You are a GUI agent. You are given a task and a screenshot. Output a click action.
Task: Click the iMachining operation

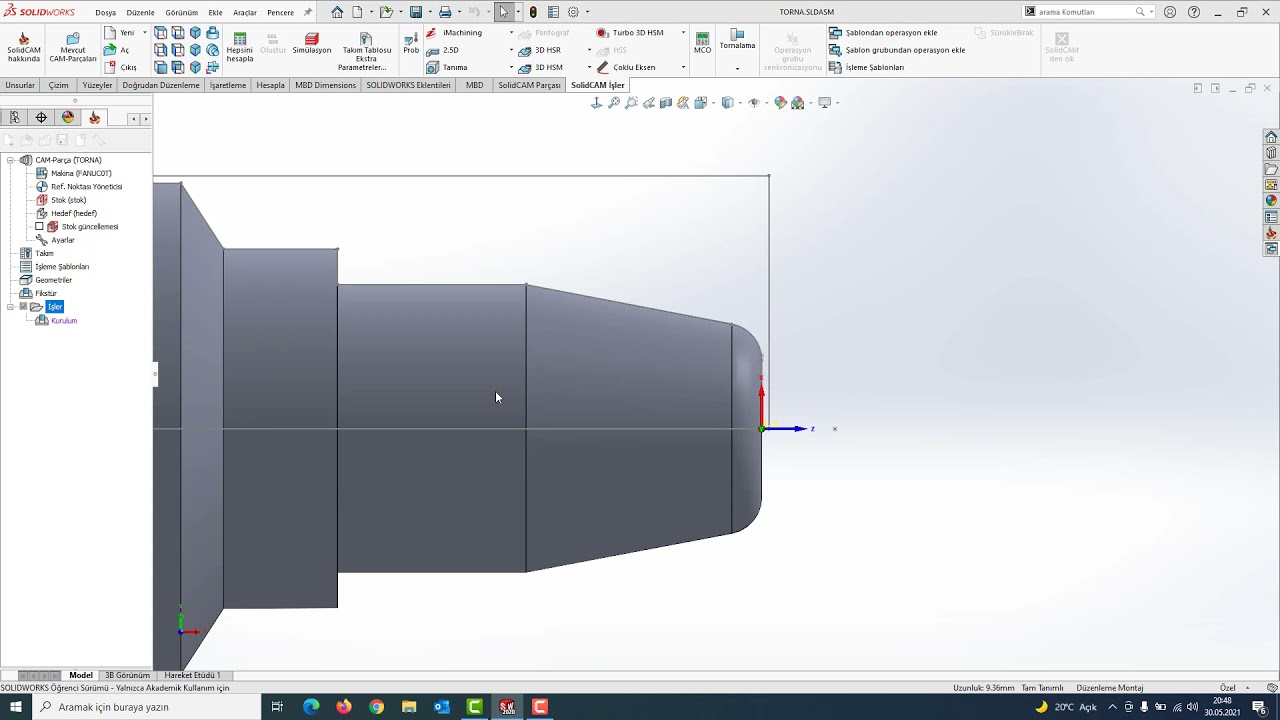[x=455, y=32]
